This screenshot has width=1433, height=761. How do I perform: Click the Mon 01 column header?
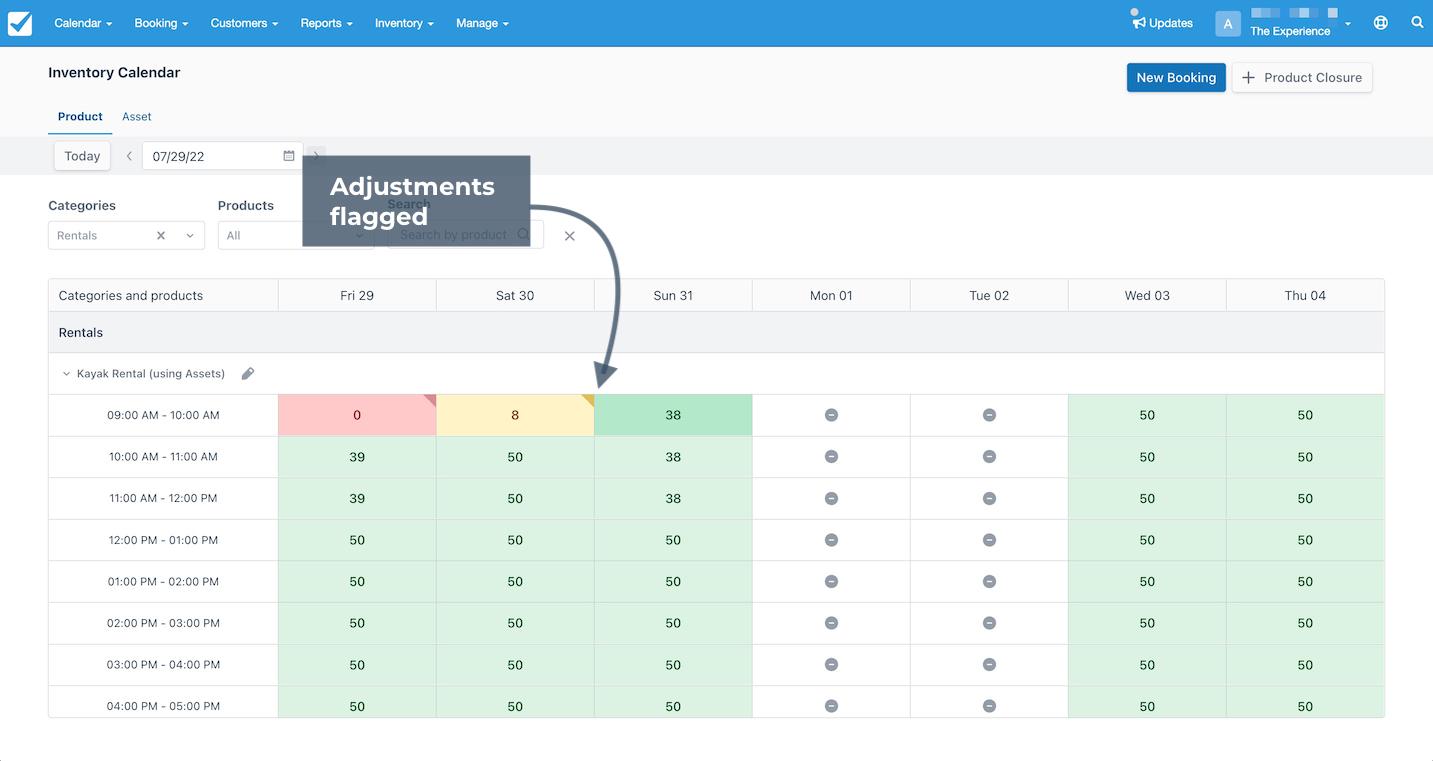click(831, 296)
